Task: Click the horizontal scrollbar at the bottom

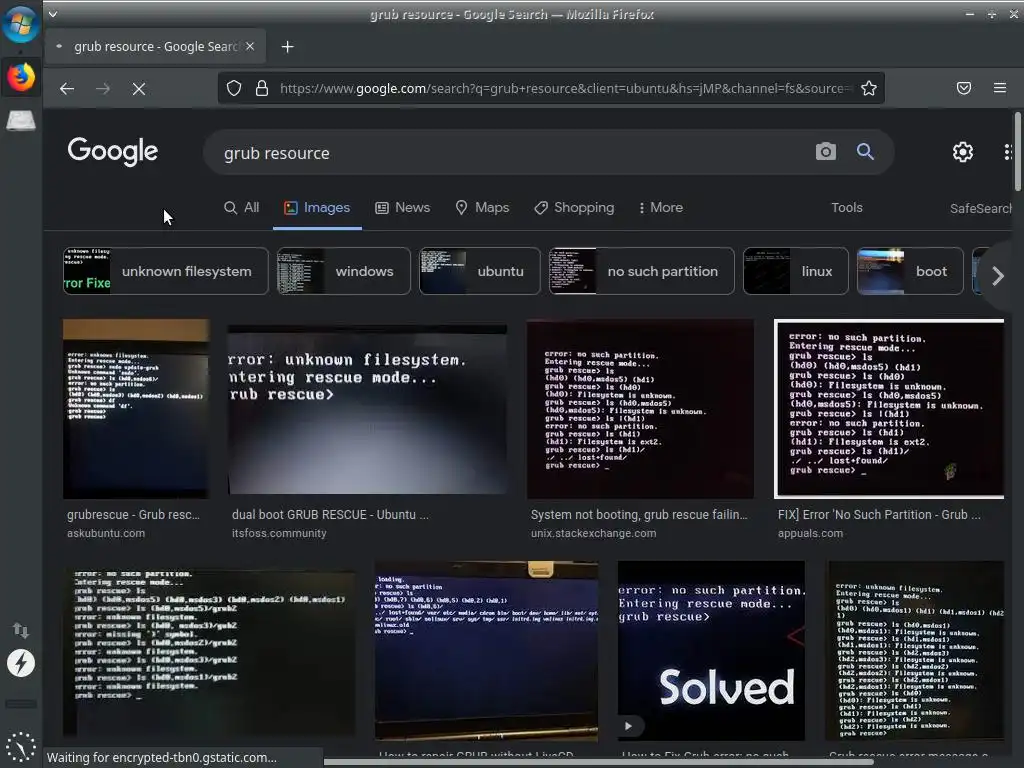Action: [598, 761]
